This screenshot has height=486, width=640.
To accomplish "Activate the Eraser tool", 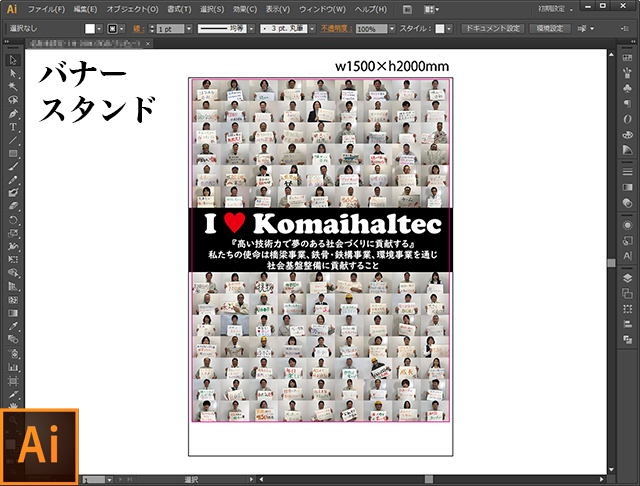I will pos(13,206).
